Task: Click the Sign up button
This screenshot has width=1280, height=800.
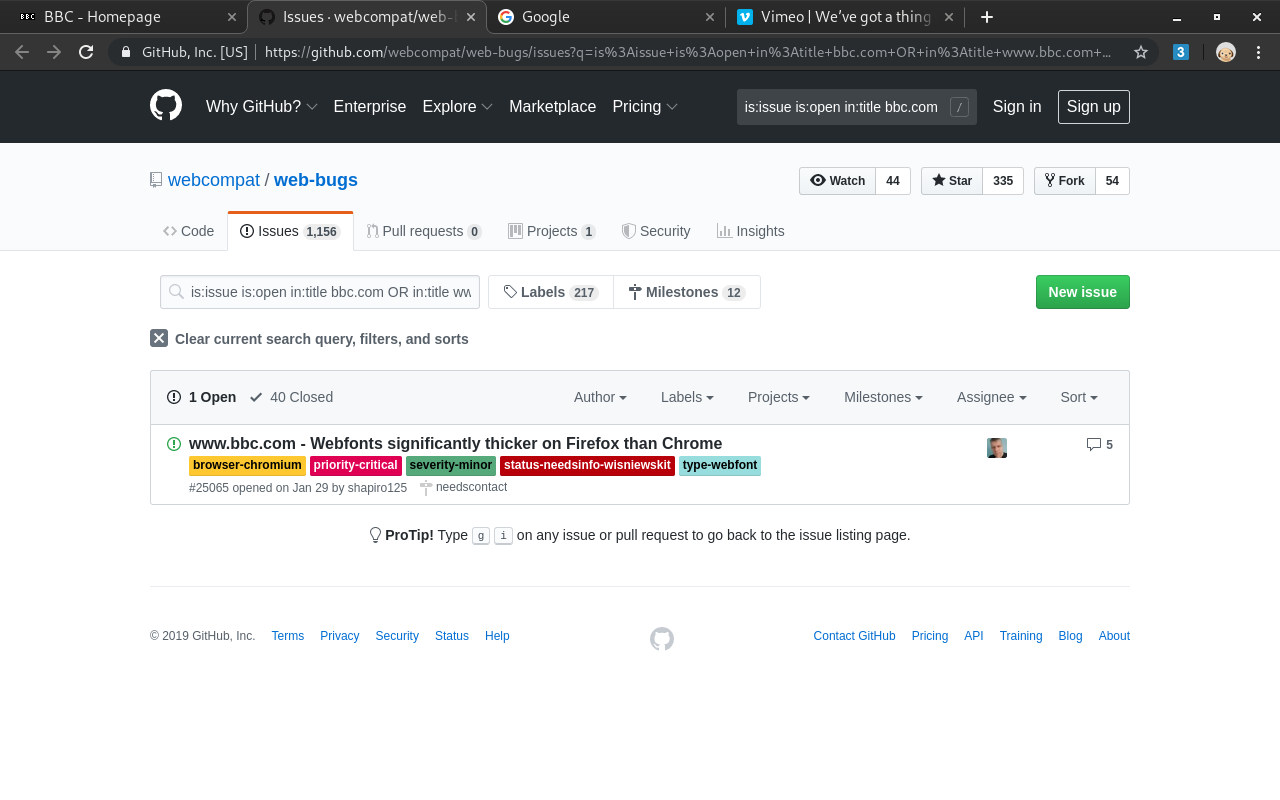Action: point(1094,107)
